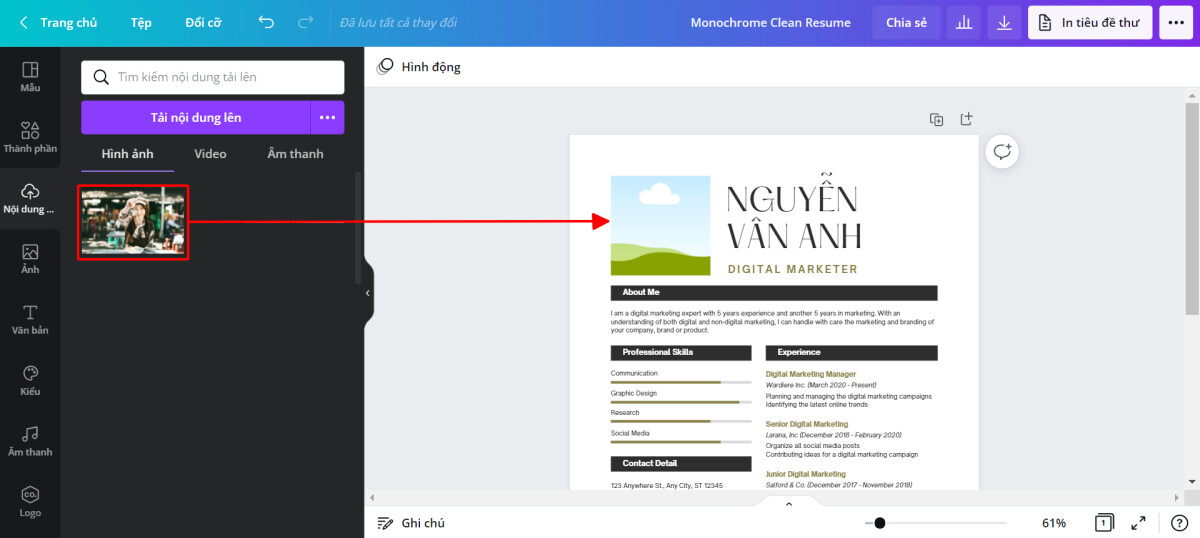Open the Ảnh photos panel
This screenshot has height=538, width=1200.
[30, 259]
